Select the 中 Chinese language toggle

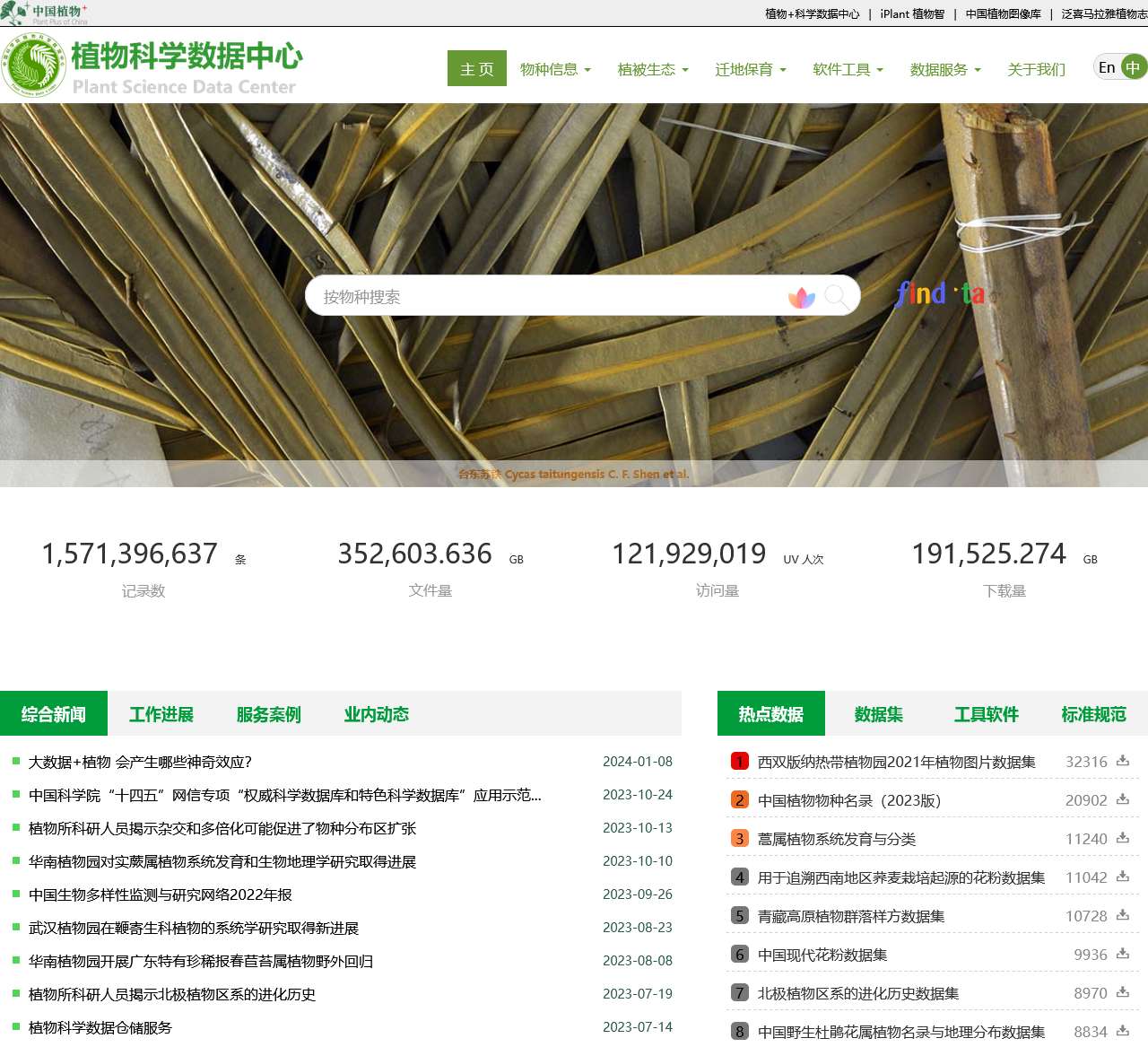point(1133,68)
